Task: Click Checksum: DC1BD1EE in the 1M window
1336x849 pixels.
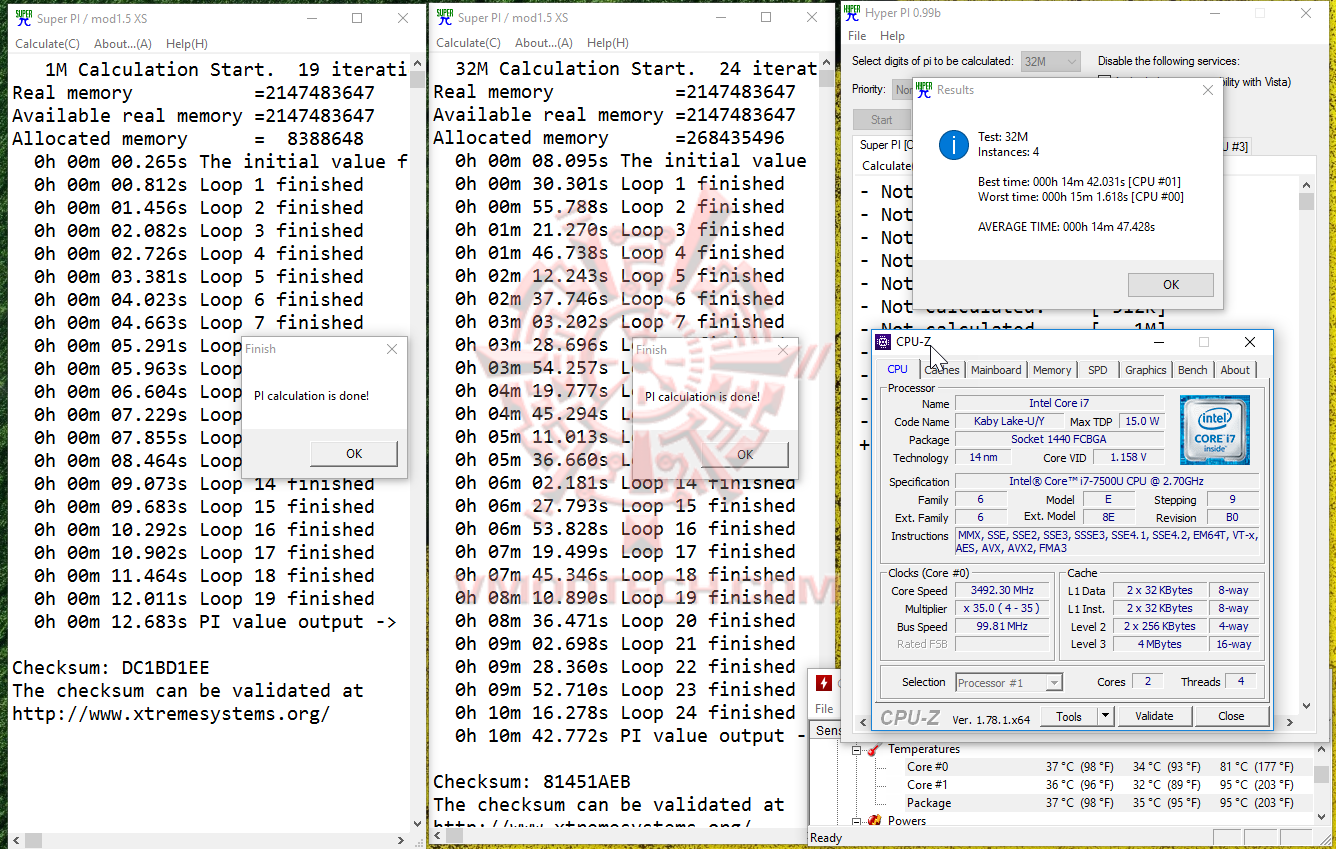Action: point(111,667)
